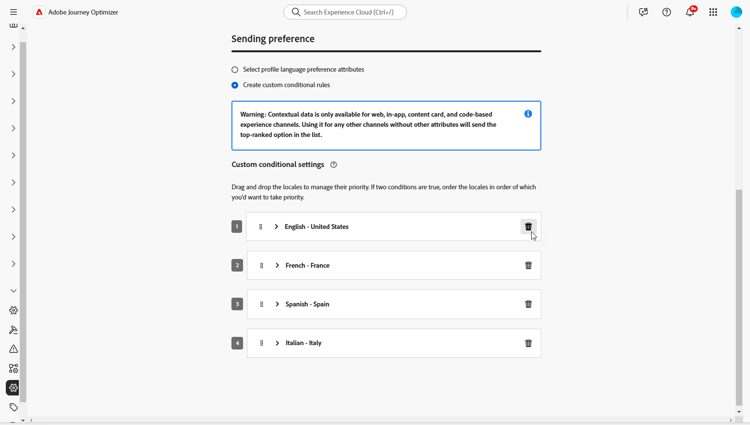Viewport: 750px width, 425px height.
Task: Click the info icon in warning box
Action: (x=528, y=114)
